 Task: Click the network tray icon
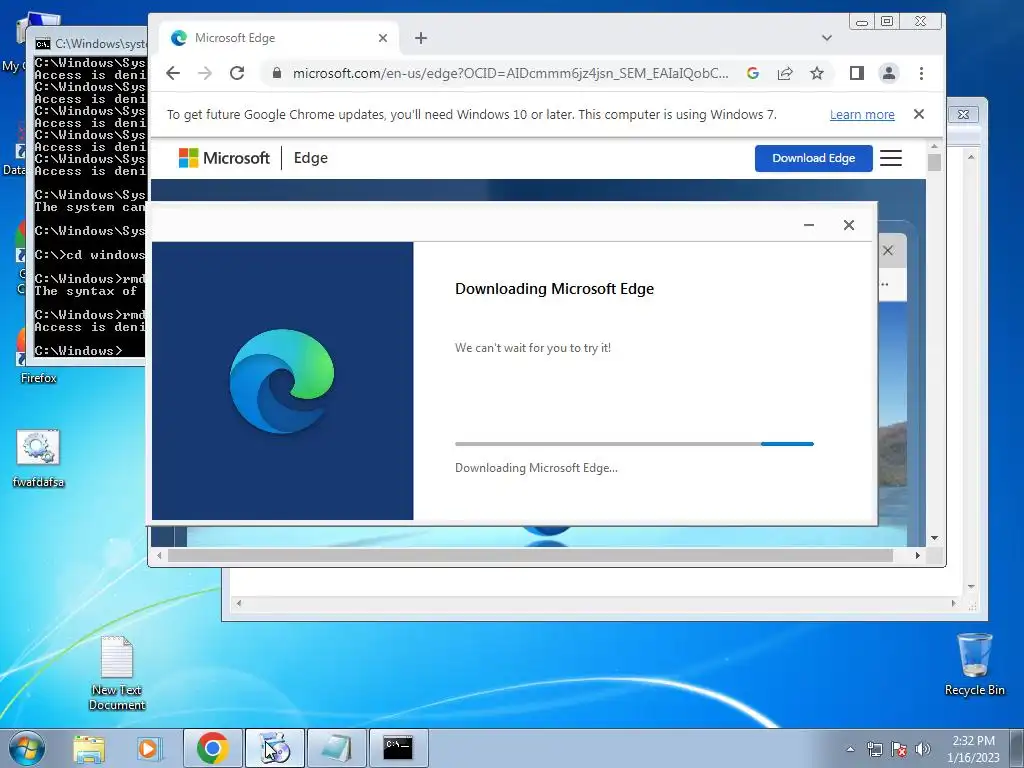(x=874, y=749)
